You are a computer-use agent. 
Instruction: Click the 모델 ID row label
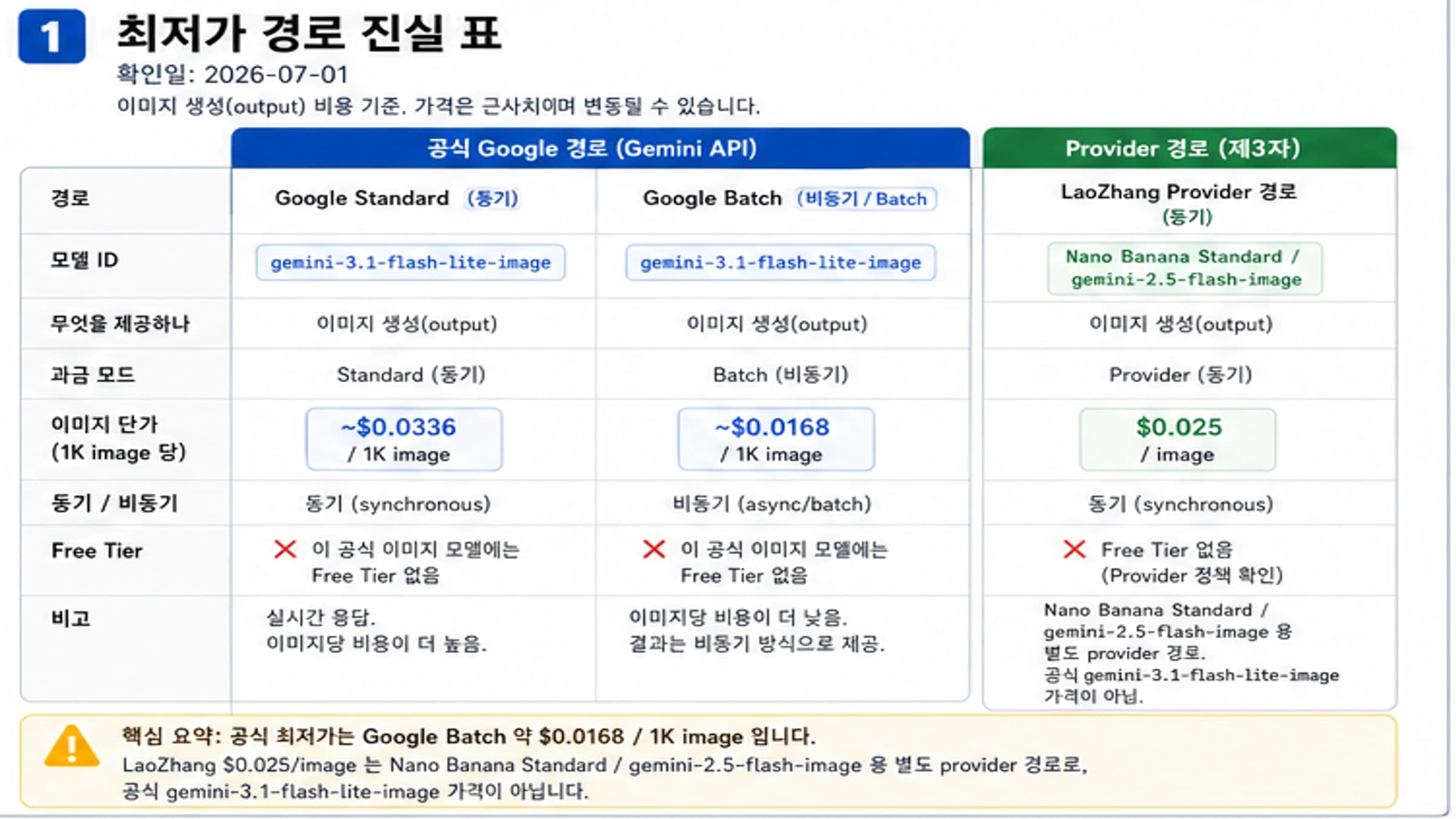pyautogui.click(x=84, y=260)
